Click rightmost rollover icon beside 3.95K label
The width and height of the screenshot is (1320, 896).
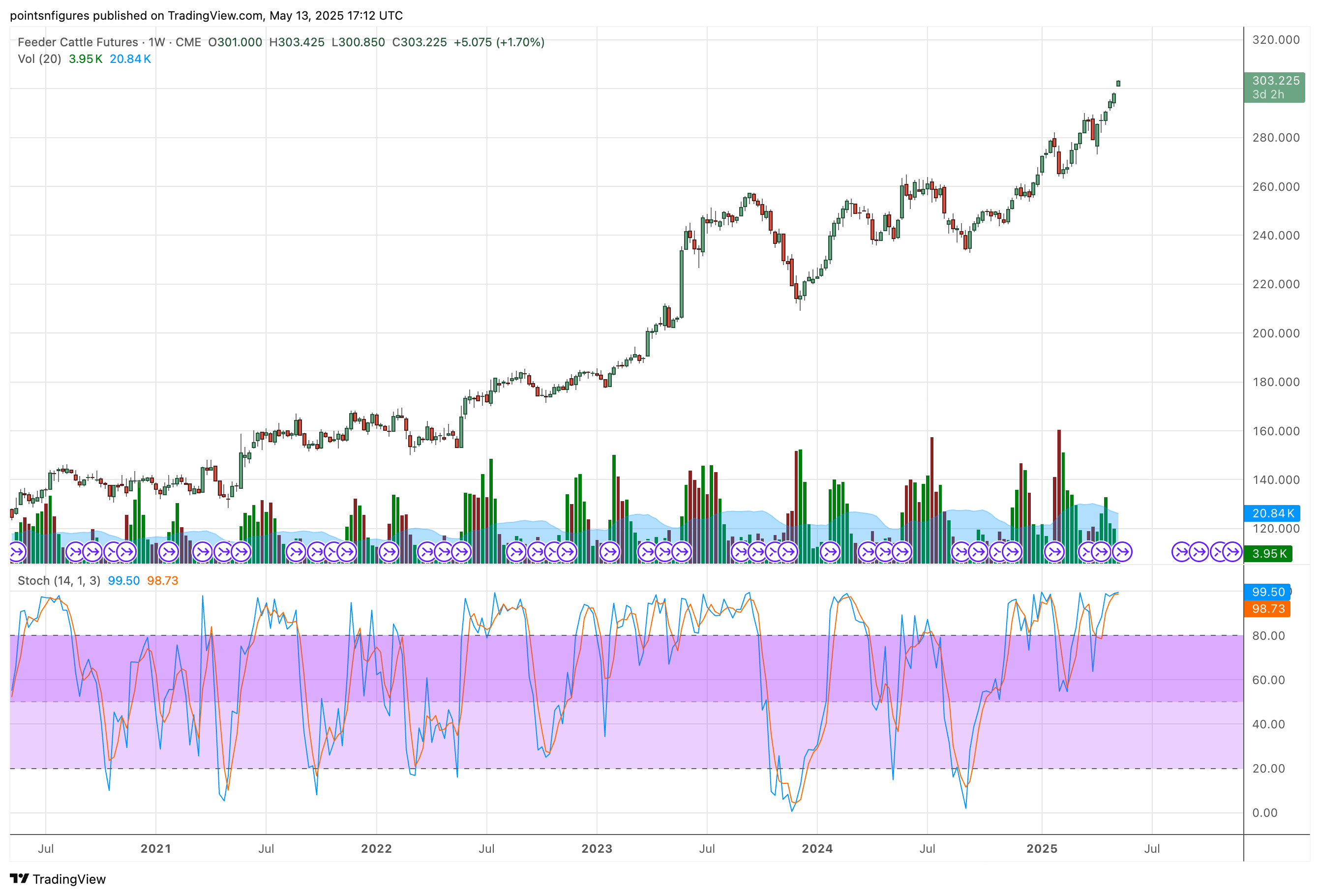[1232, 551]
